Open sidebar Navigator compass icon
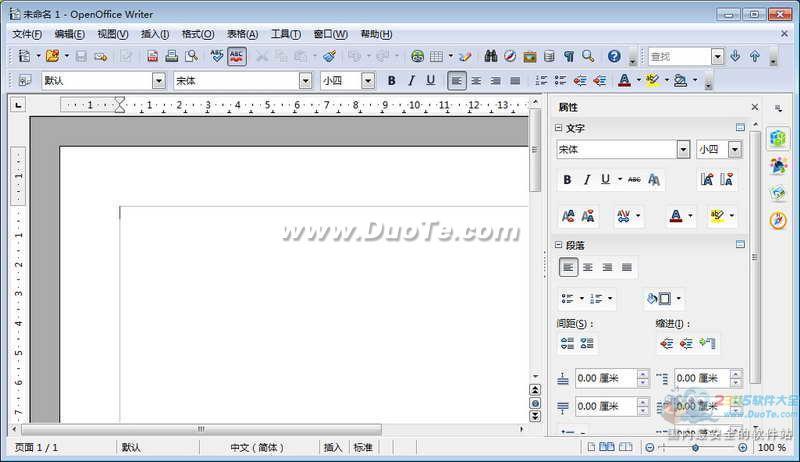The height and width of the screenshot is (462, 800). tap(778, 220)
